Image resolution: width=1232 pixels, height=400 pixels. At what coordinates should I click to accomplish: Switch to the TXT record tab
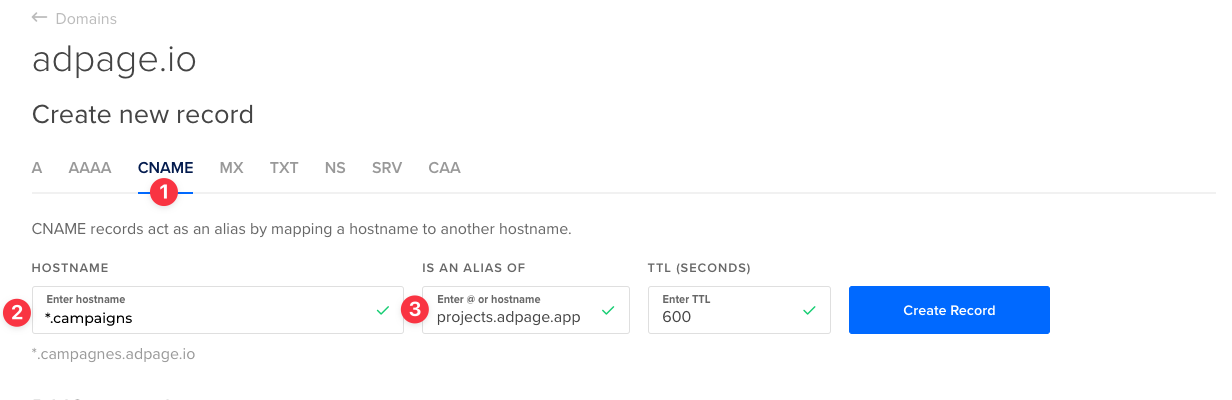tap(284, 168)
